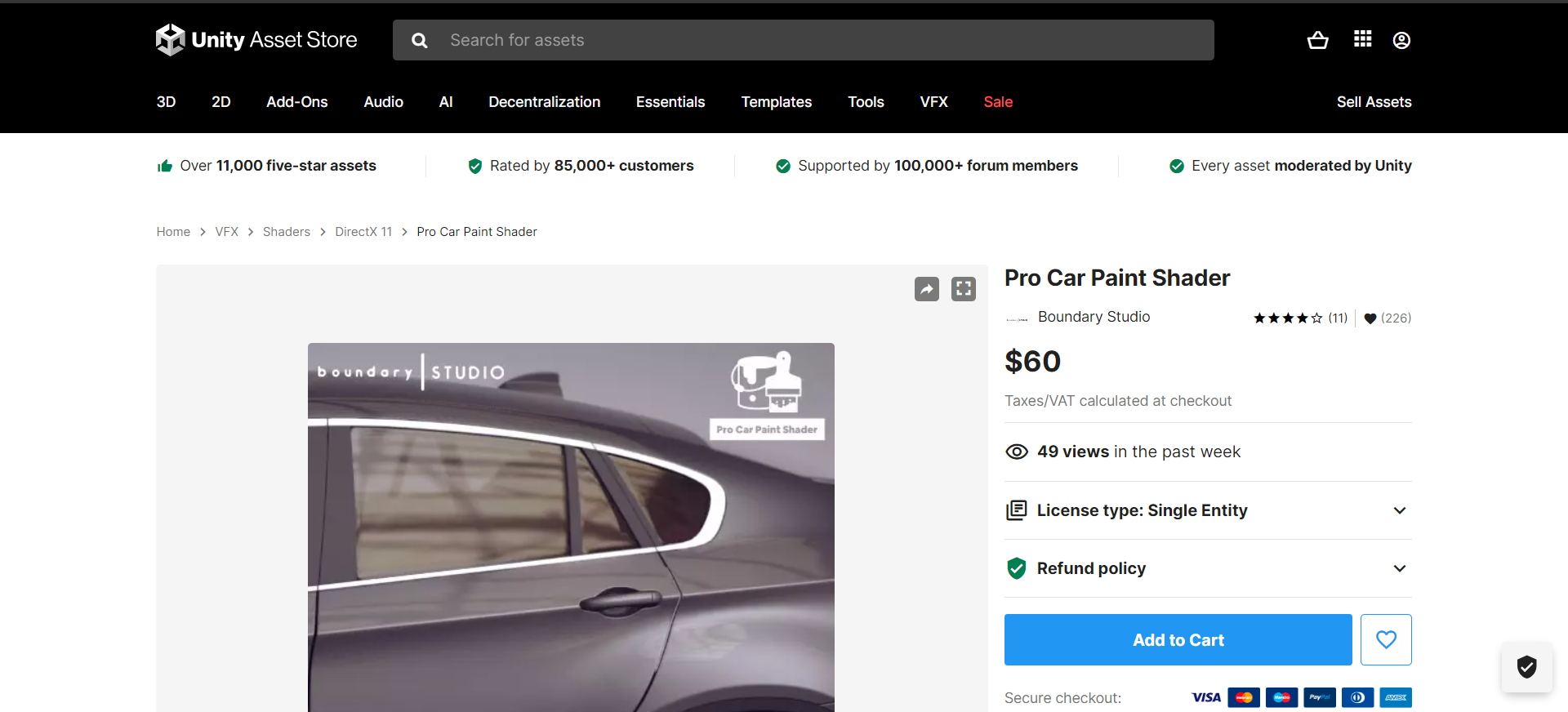Click the star rating for the asset
Image resolution: width=1568 pixels, height=712 pixels.
pyautogui.click(x=1288, y=318)
